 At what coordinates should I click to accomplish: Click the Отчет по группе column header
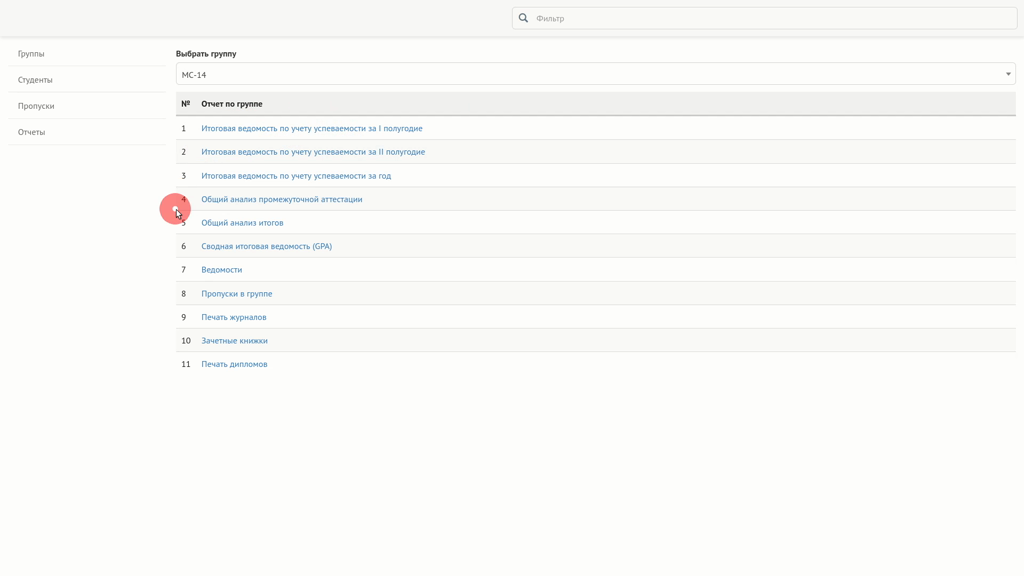[x=232, y=104]
